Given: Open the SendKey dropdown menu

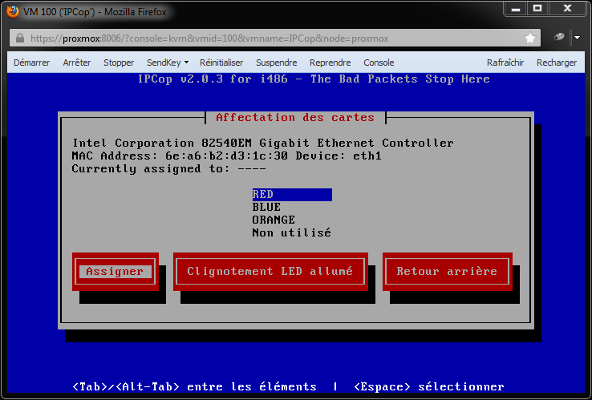Looking at the screenshot, I should click(167, 63).
